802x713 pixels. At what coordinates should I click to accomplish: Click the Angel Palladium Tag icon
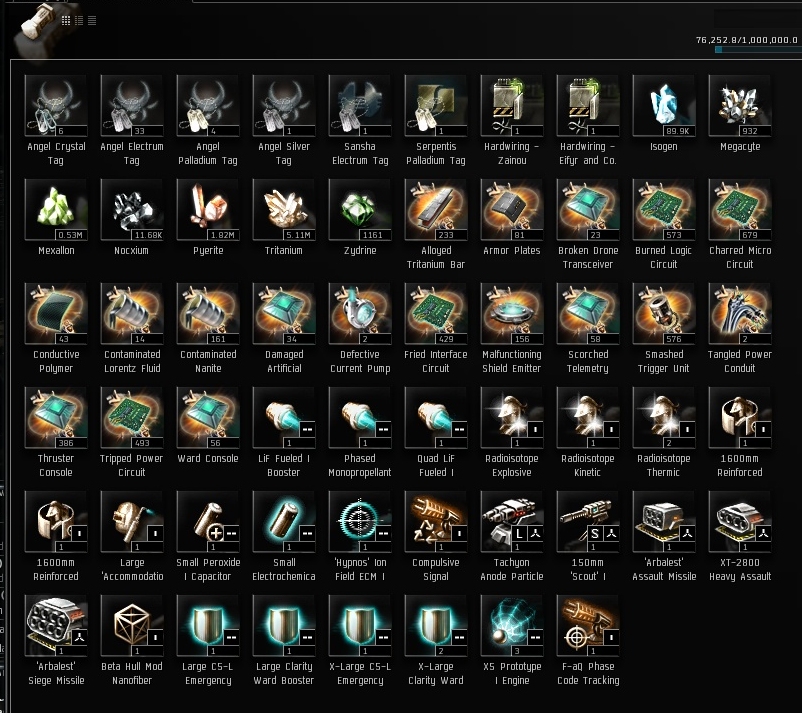point(208,105)
